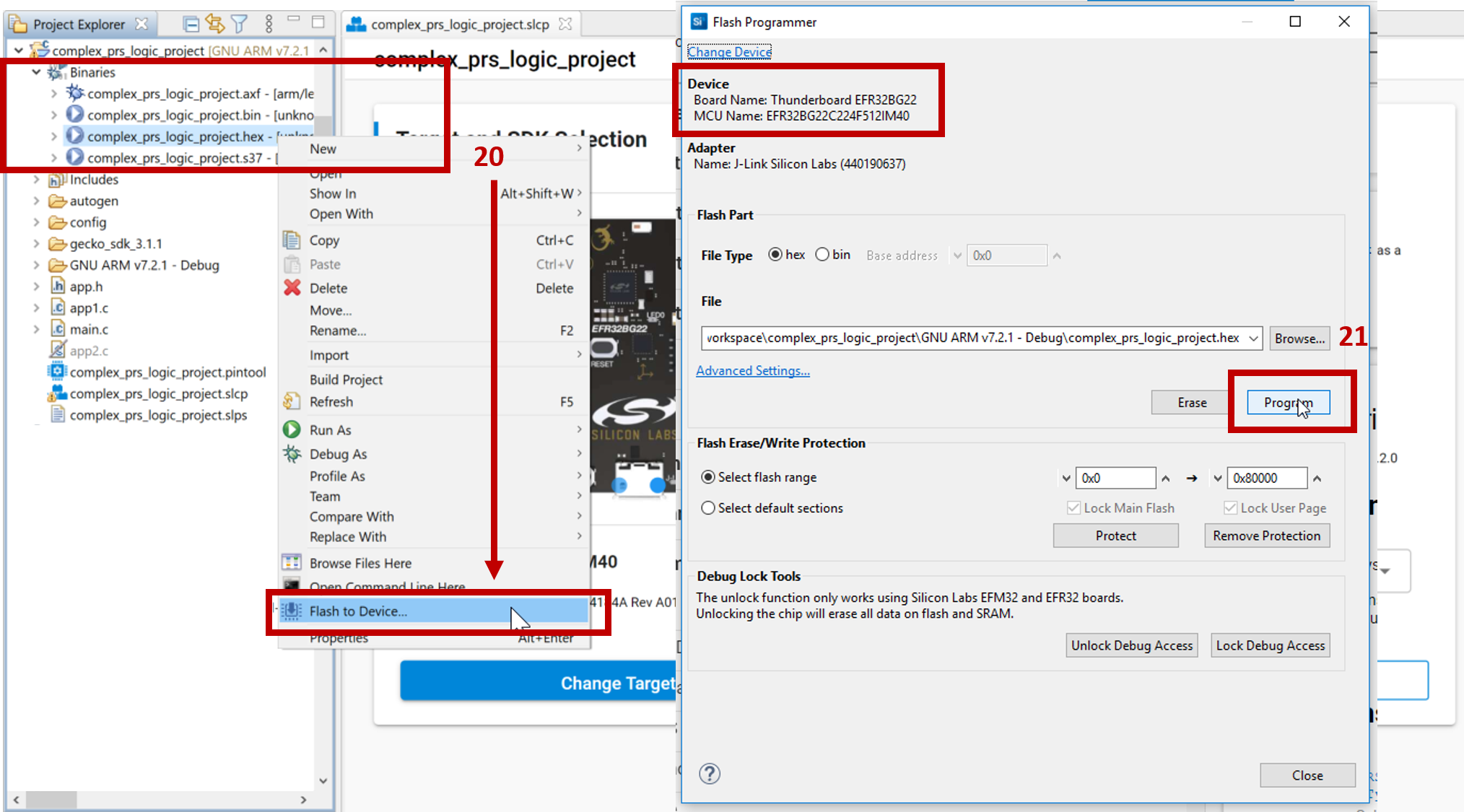Click Advanced Settings hyperlink
1464x812 pixels.
[754, 370]
